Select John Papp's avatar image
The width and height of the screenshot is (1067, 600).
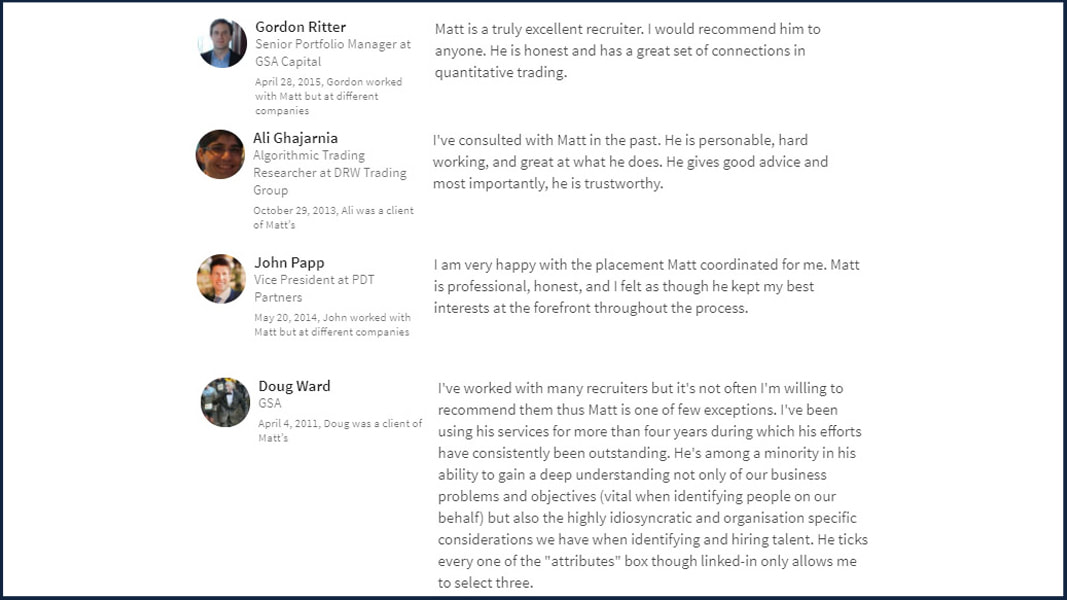[221, 279]
